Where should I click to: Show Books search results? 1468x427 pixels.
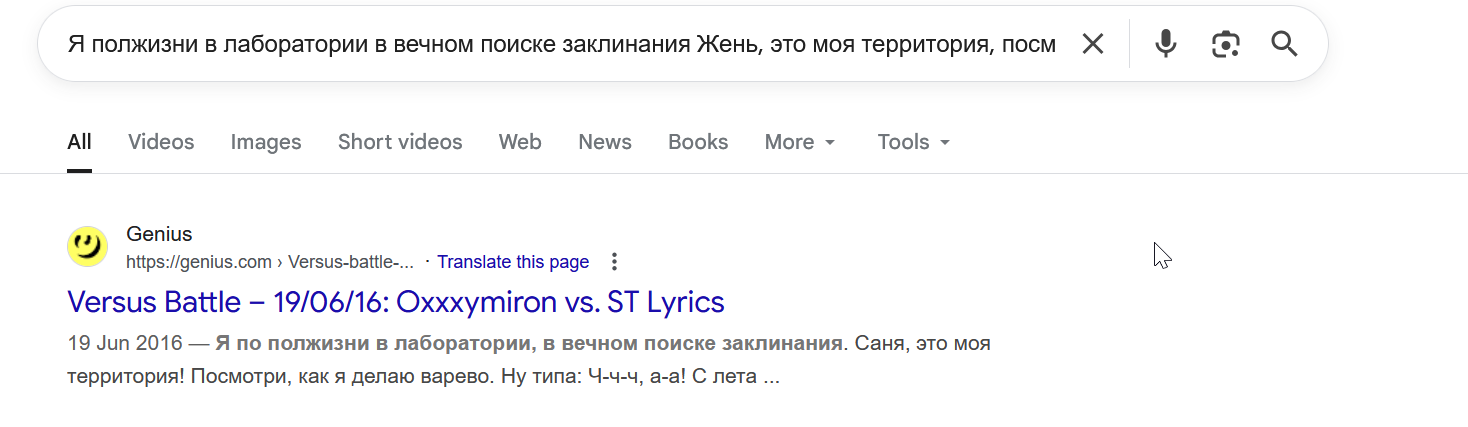(x=698, y=142)
